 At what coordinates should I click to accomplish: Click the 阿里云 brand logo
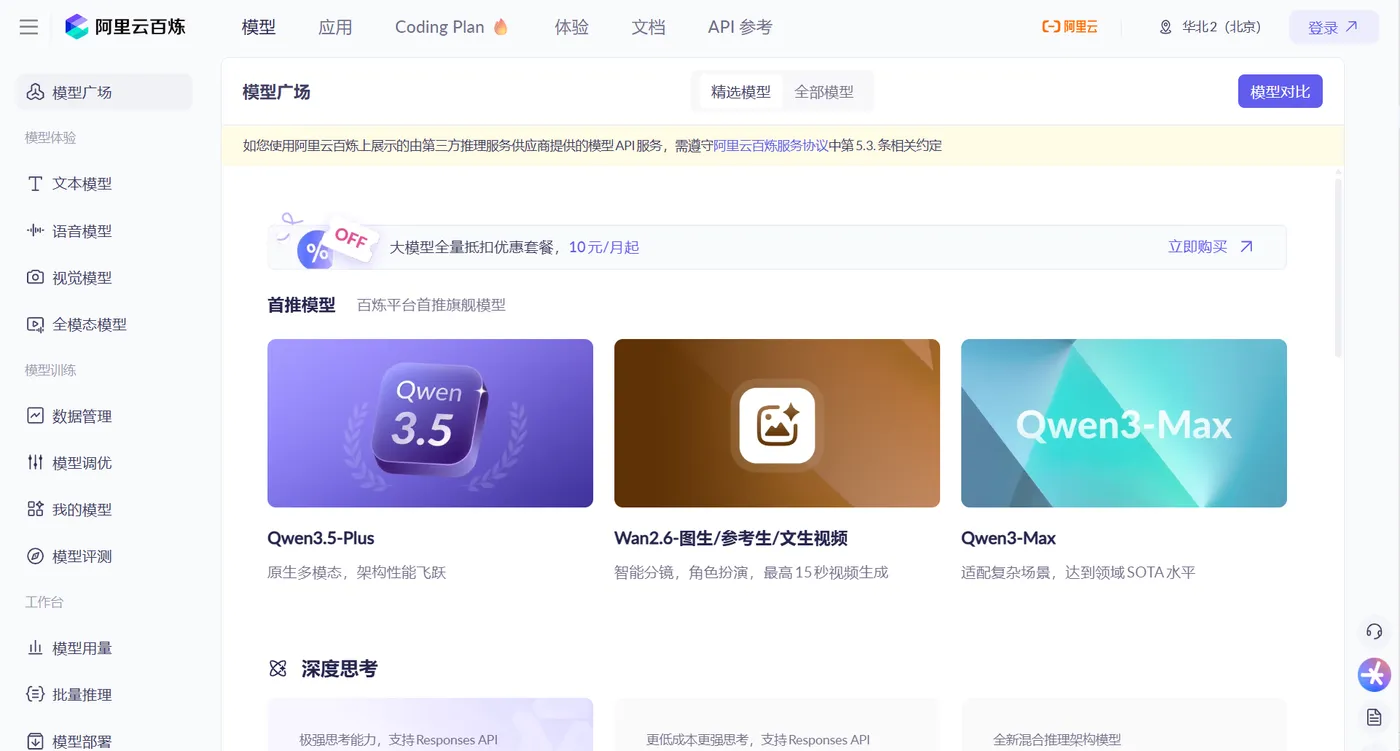tap(1070, 27)
